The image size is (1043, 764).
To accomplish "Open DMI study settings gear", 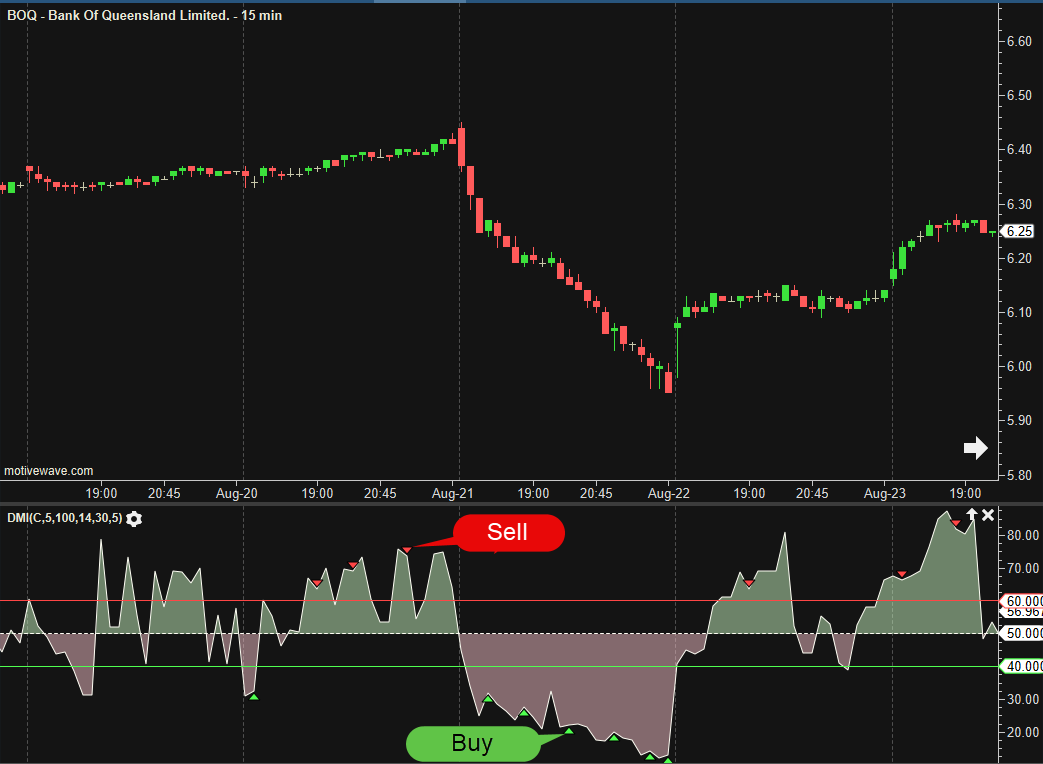I will pyautogui.click(x=134, y=518).
